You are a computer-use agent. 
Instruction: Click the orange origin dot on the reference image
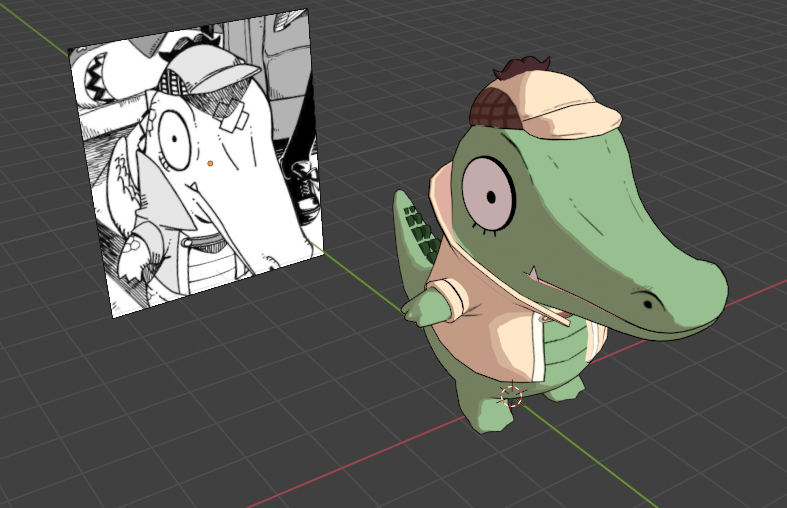(210, 163)
